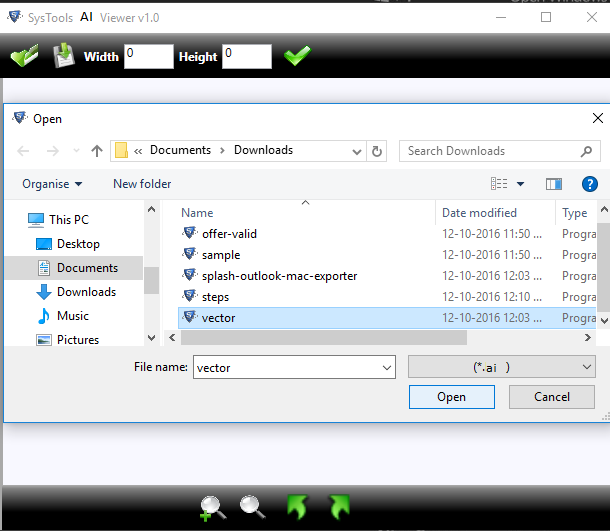This screenshot has height=531, width=610.
Task: Click the search magnifier icon
Action: 586,151
